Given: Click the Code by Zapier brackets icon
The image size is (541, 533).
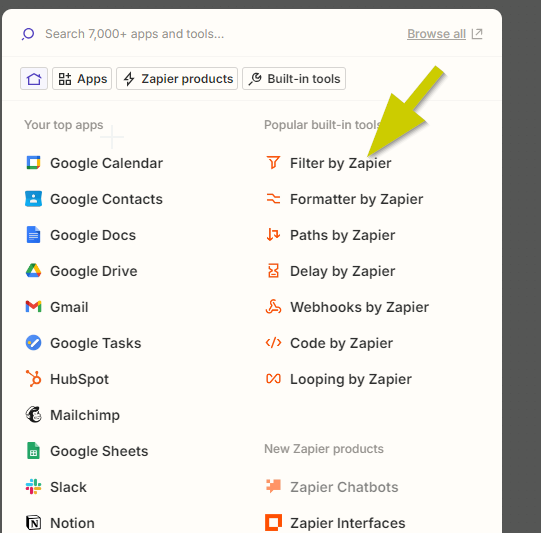Looking at the screenshot, I should pos(273,343).
